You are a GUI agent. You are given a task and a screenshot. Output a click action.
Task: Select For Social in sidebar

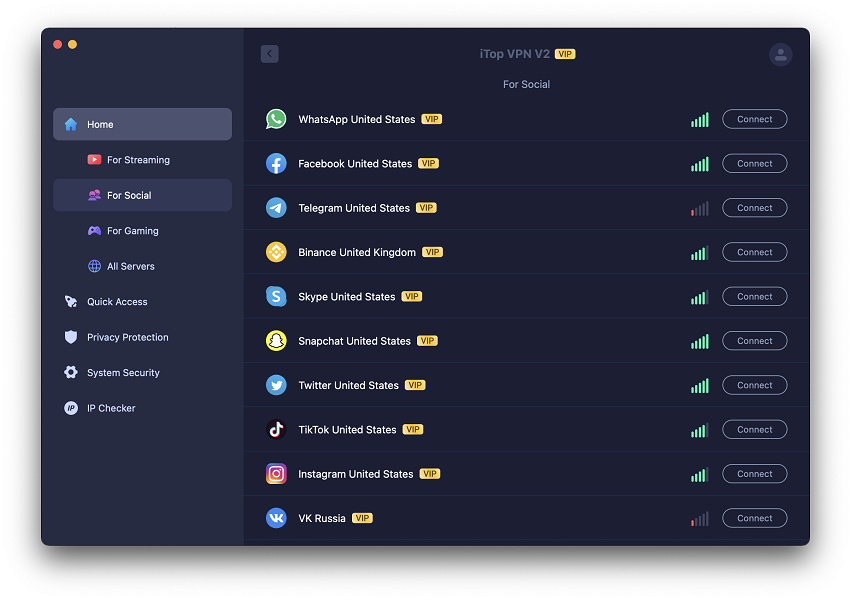tap(142, 195)
